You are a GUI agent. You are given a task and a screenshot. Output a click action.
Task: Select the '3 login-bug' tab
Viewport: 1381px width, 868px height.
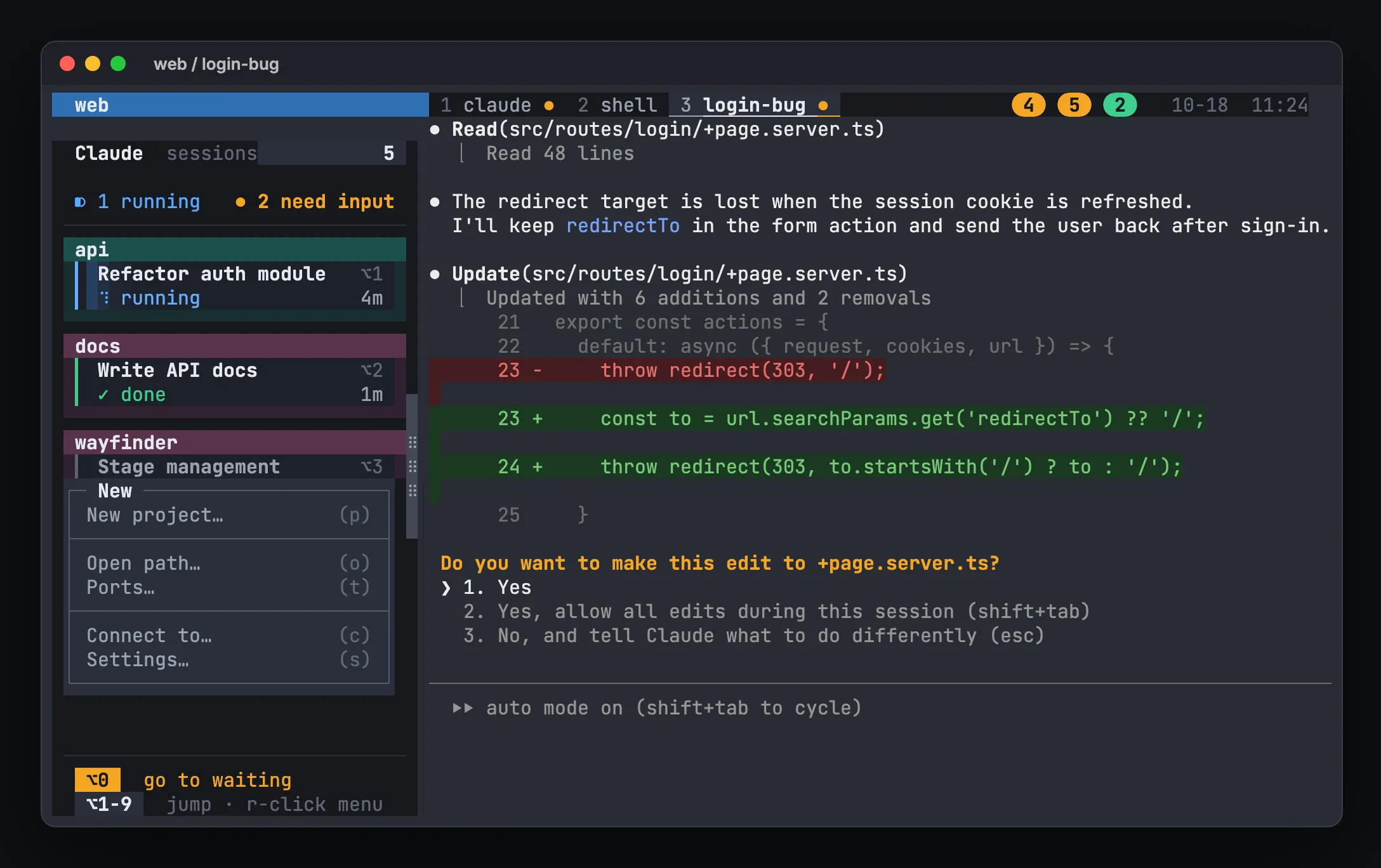pyautogui.click(x=754, y=105)
